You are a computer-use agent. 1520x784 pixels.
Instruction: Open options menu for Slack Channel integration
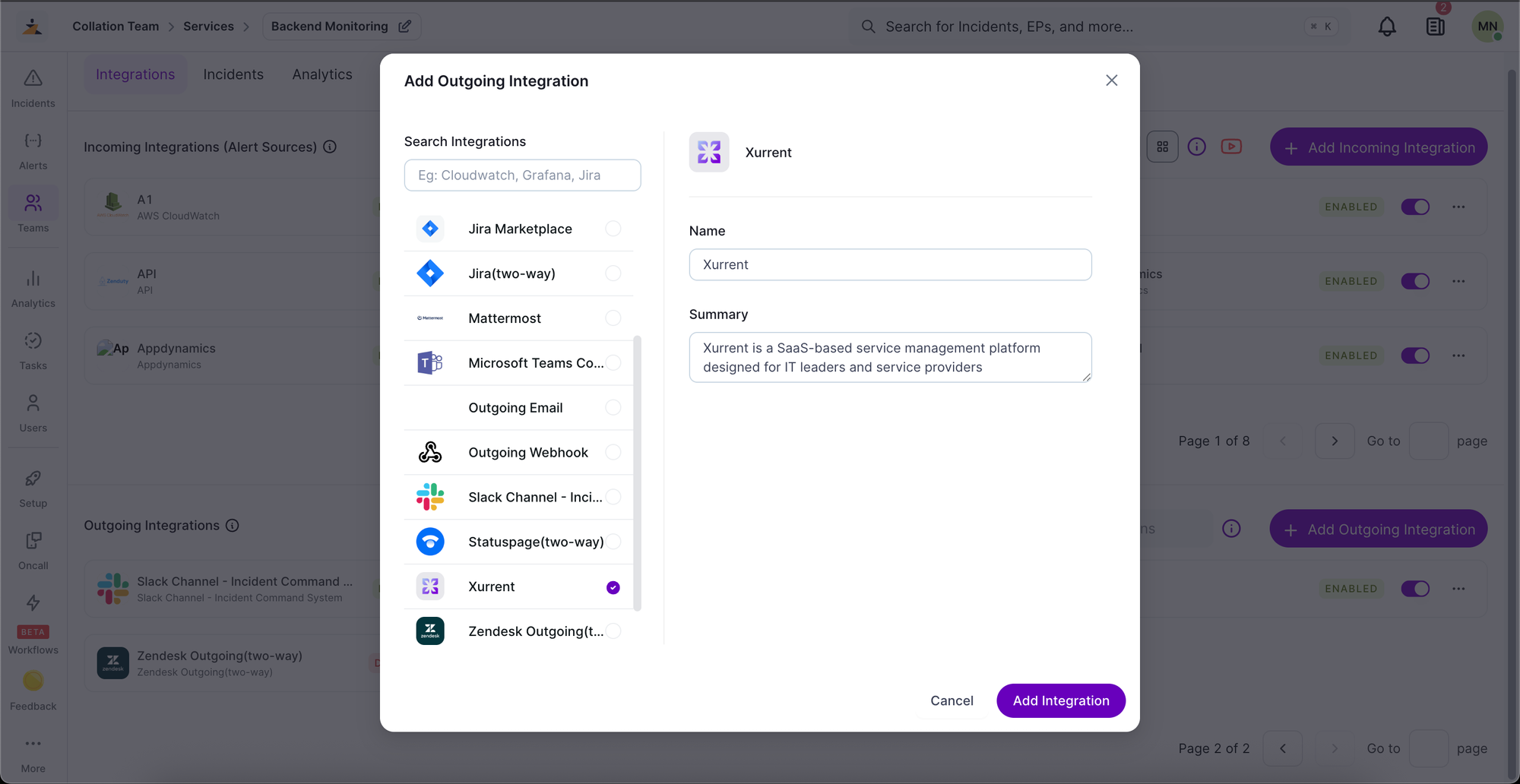pyautogui.click(x=1458, y=589)
